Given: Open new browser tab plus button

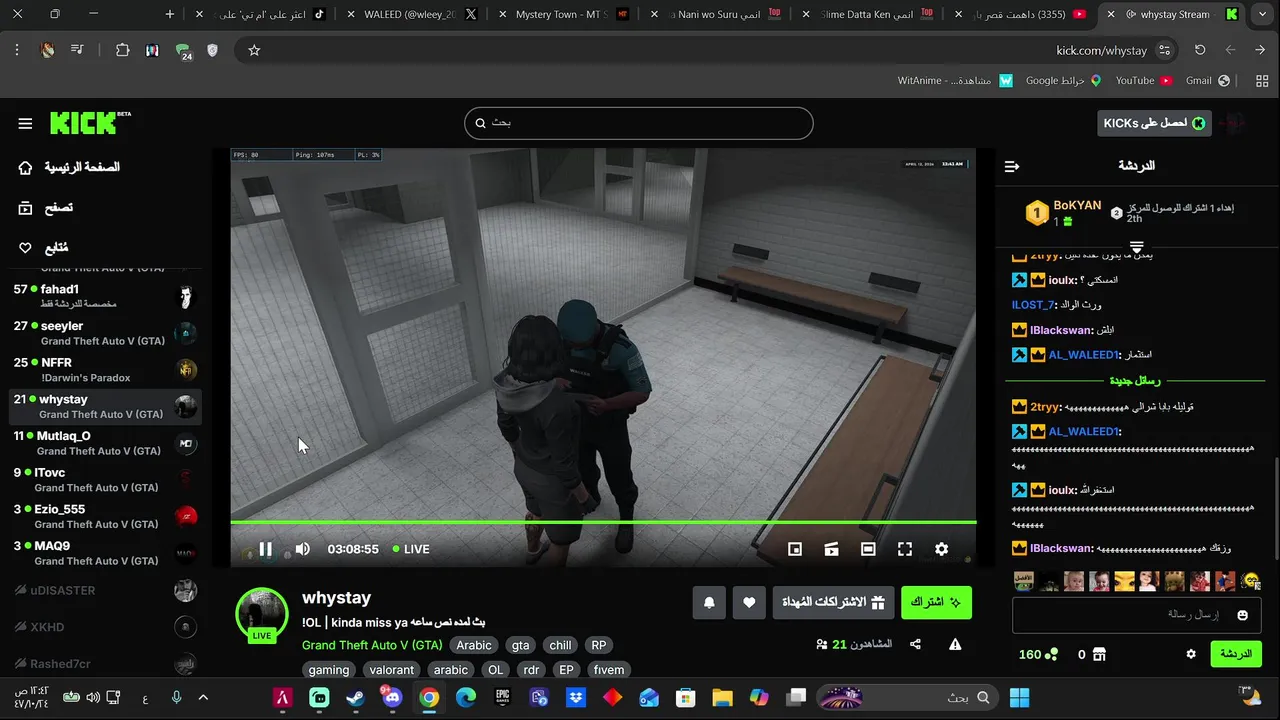Looking at the screenshot, I should [x=169, y=14].
